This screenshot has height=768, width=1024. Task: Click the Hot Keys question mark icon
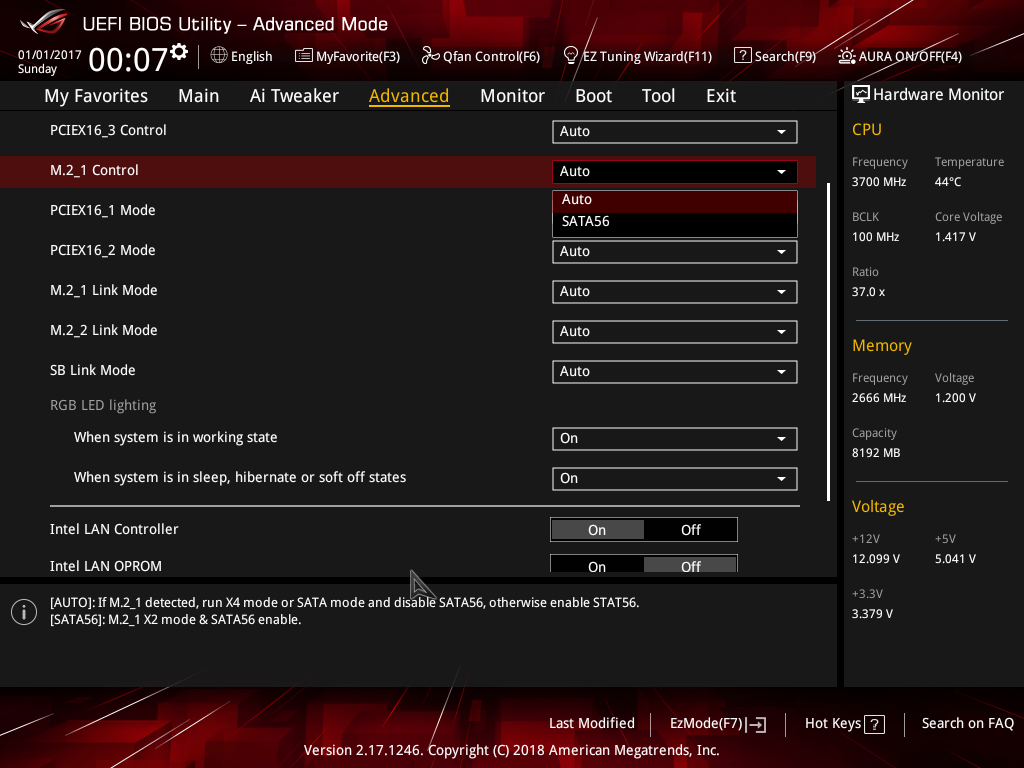pos(874,724)
